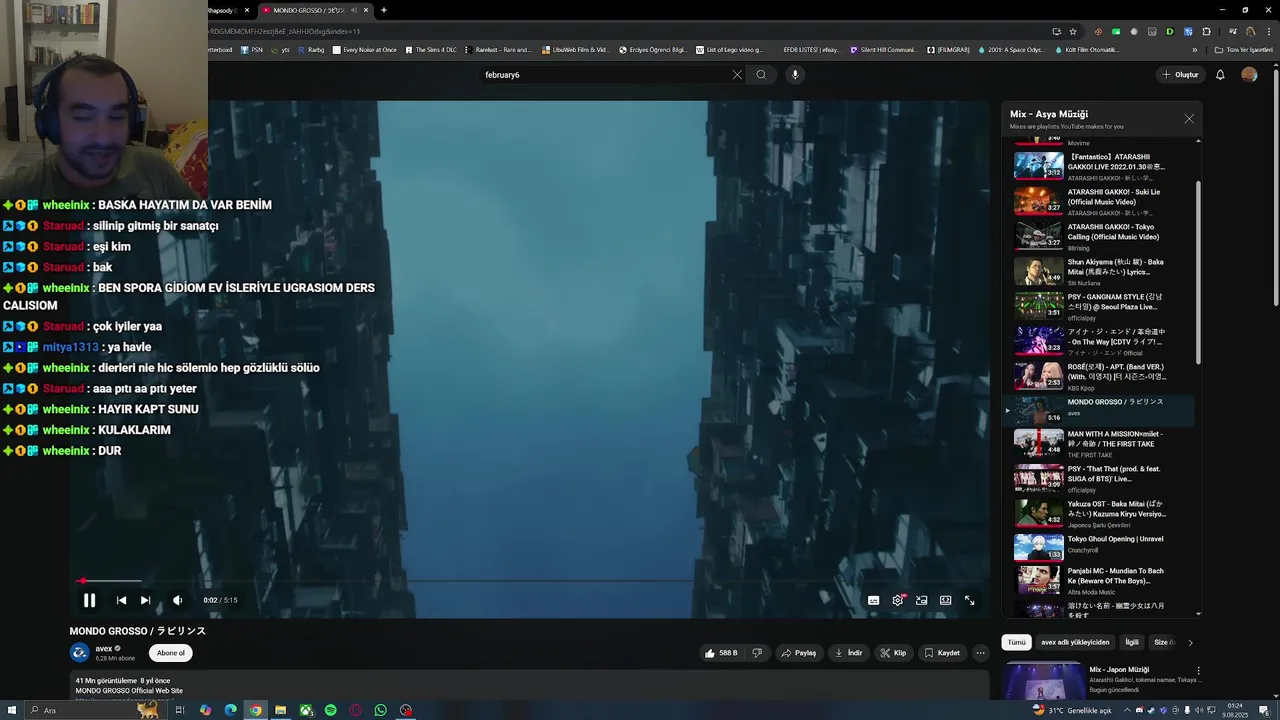Open Tüm Yer İşaretleri bookmarks folder

[1244, 50]
